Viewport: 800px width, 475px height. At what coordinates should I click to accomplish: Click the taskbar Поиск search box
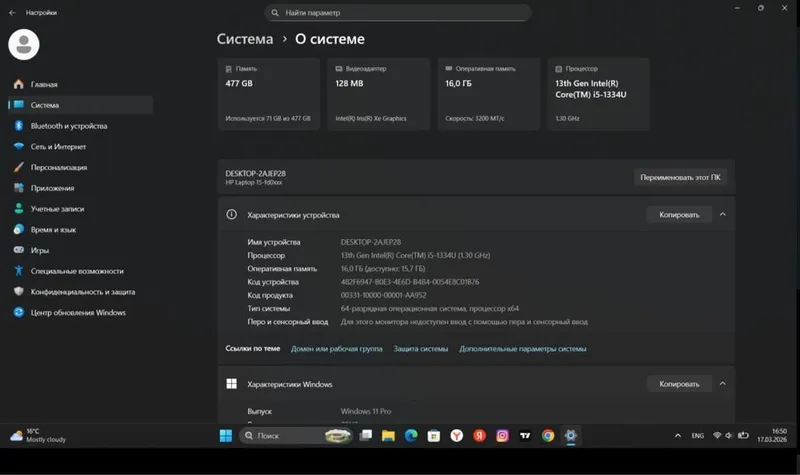click(x=296, y=436)
